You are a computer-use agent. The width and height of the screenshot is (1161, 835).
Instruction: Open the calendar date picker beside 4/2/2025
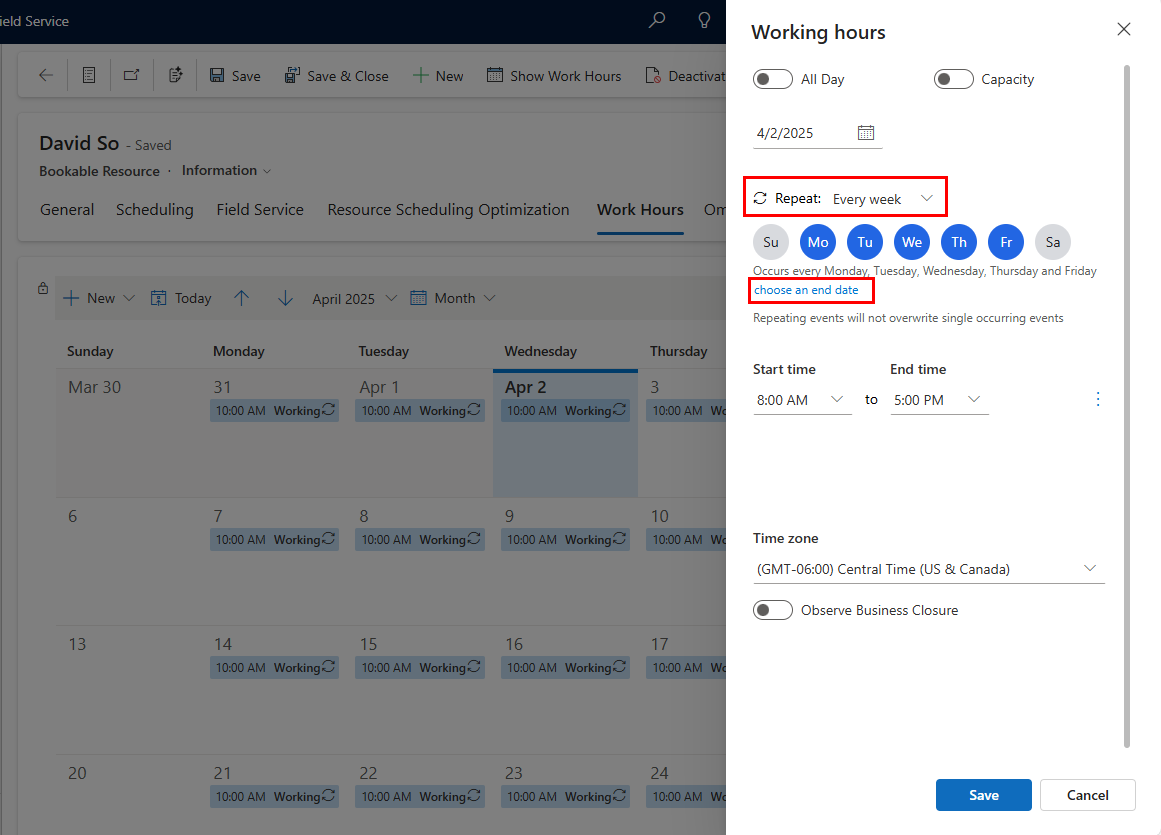[866, 131]
